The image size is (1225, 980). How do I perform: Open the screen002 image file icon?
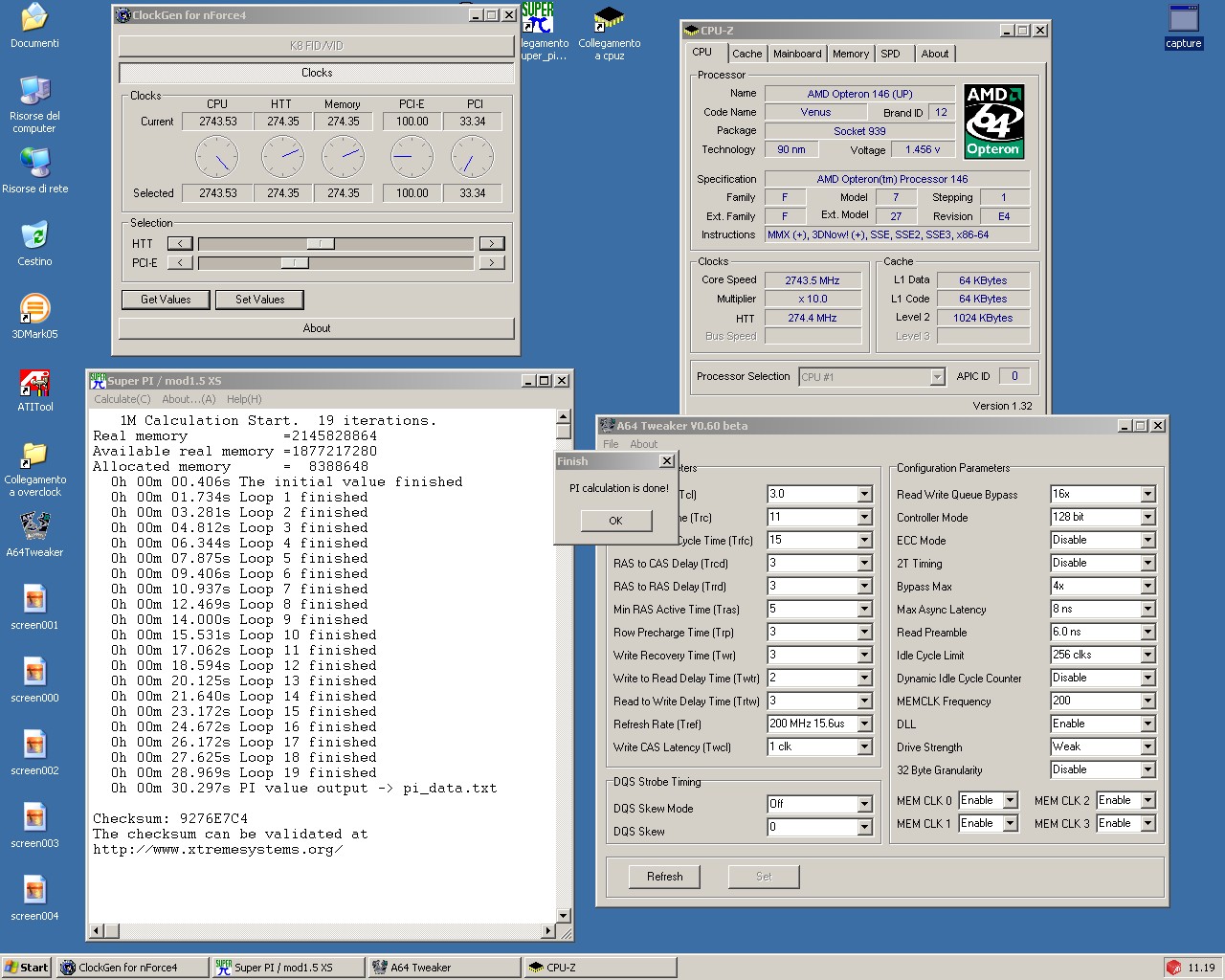pyautogui.click(x=34, y=752)
